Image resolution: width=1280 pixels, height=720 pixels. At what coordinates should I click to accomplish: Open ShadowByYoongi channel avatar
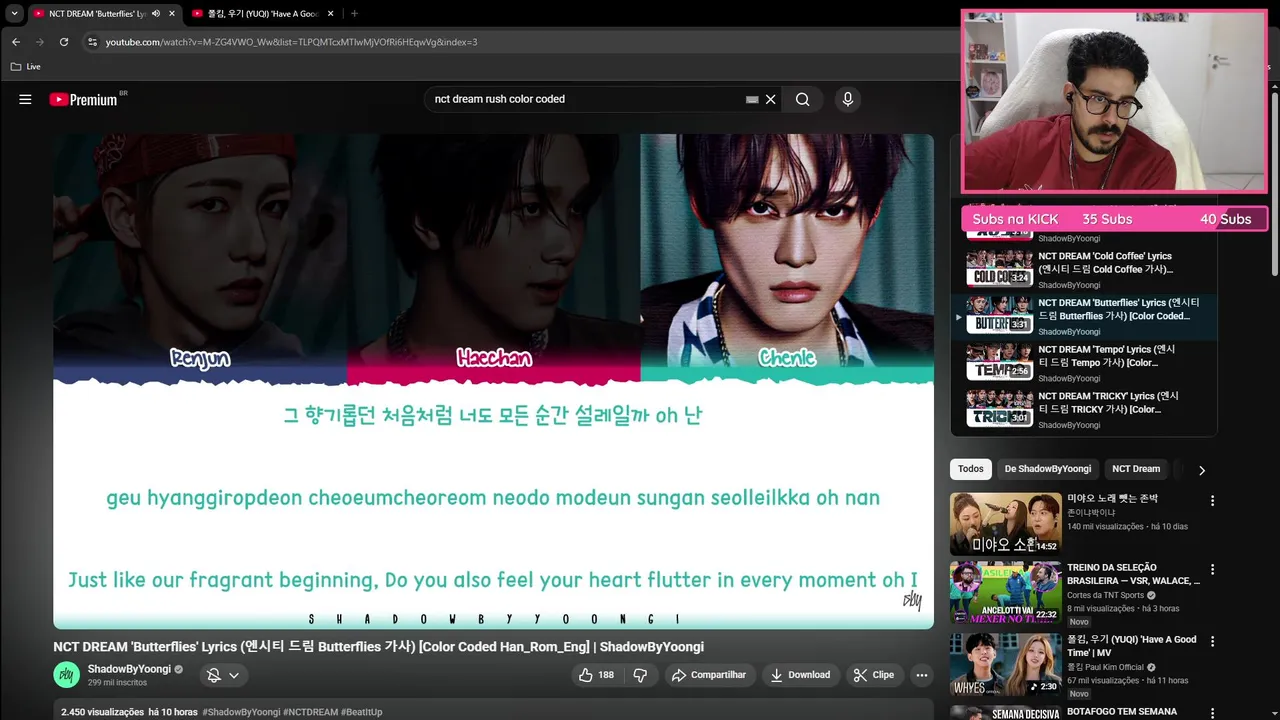(x=66, y=674)
